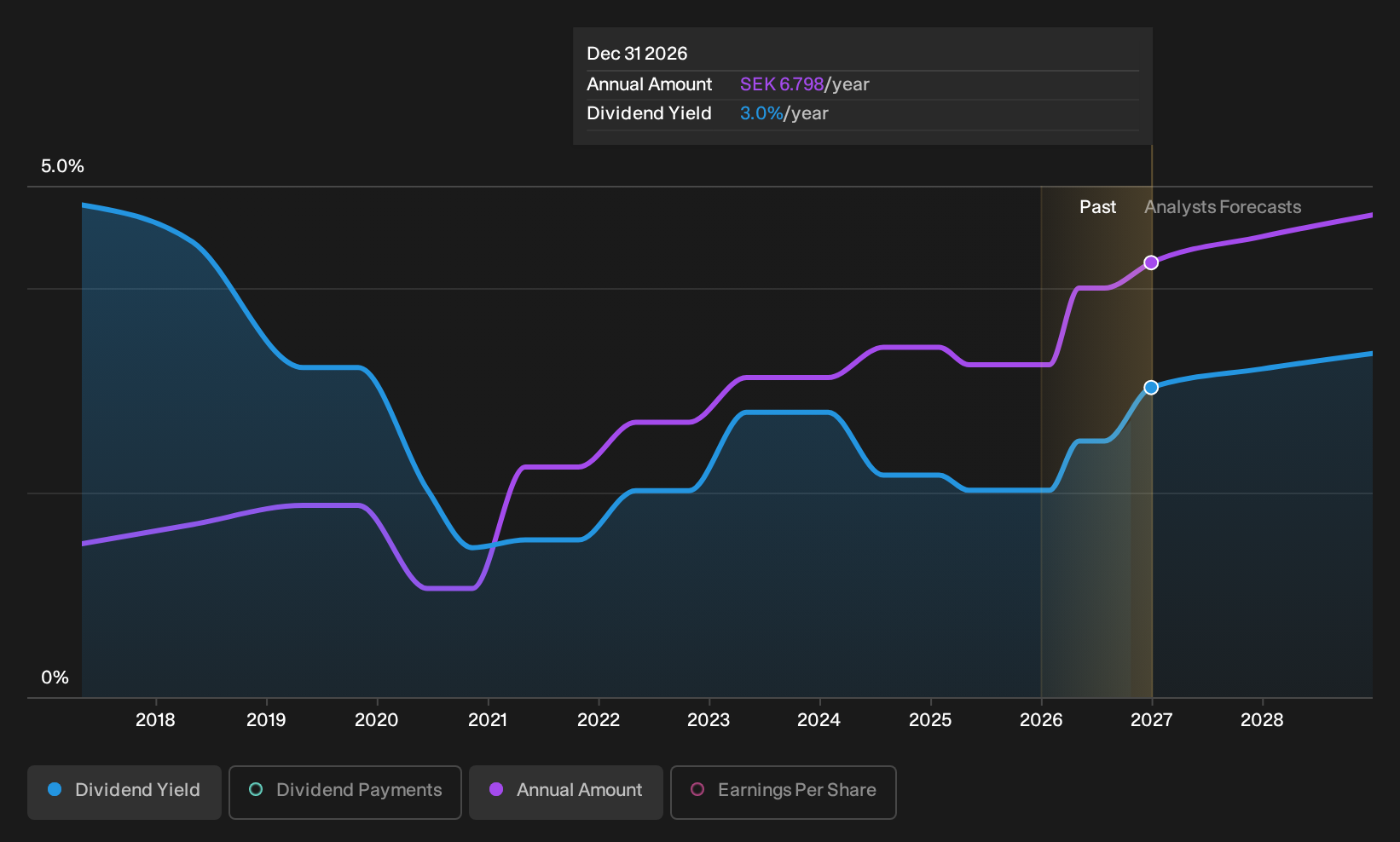Click the 2026 x-axis label

[x=1041, y=720]
